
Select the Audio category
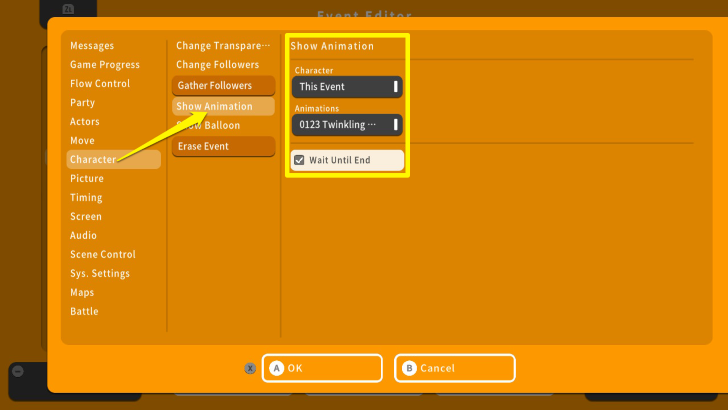pyautogui.click(x=84, y=235)
